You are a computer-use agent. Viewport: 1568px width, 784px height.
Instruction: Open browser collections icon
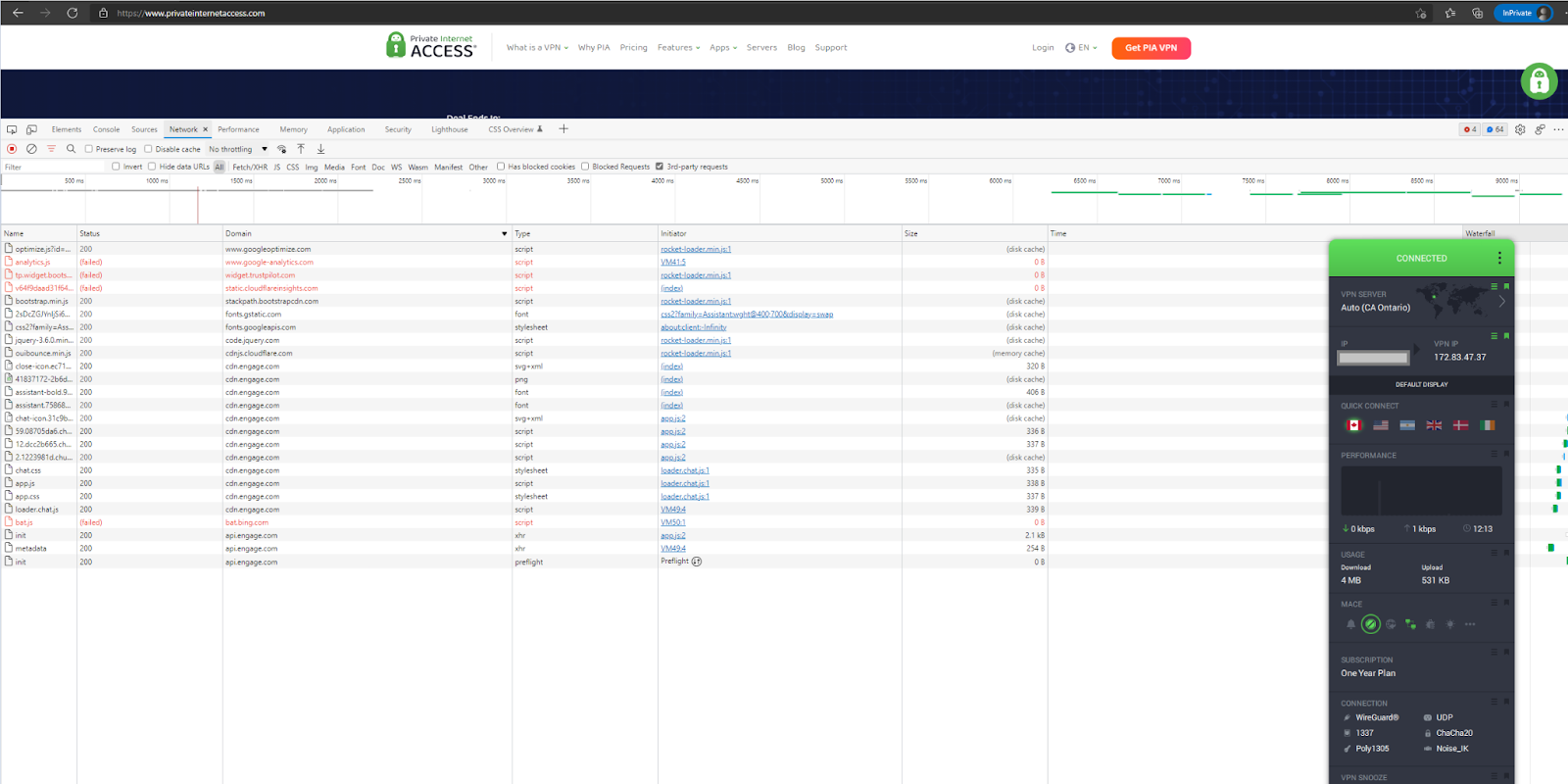(x=1477, y=13)
